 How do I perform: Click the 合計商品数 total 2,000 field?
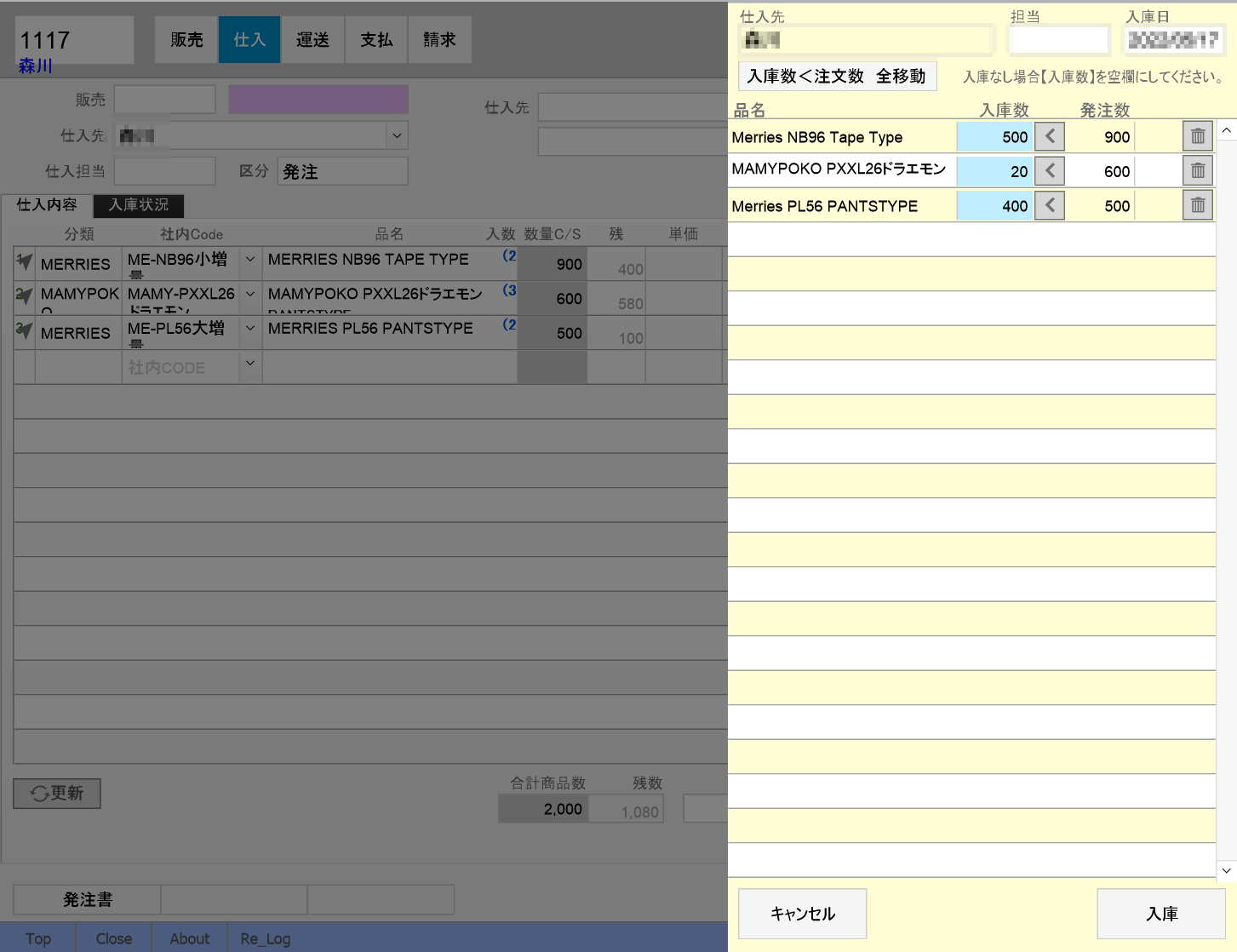tap(542, 809)
